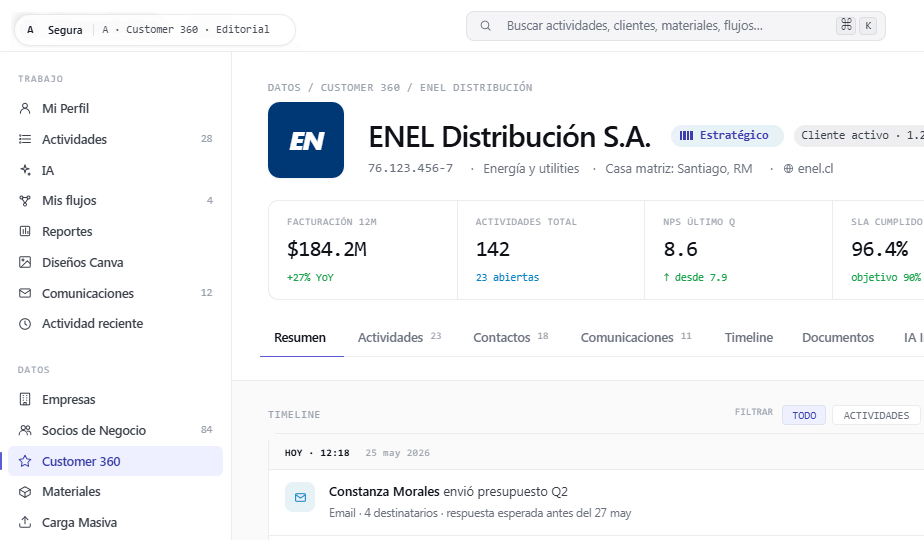
Task: Click the globe icon beside enel.cl
Action: [x=788, y=169]
